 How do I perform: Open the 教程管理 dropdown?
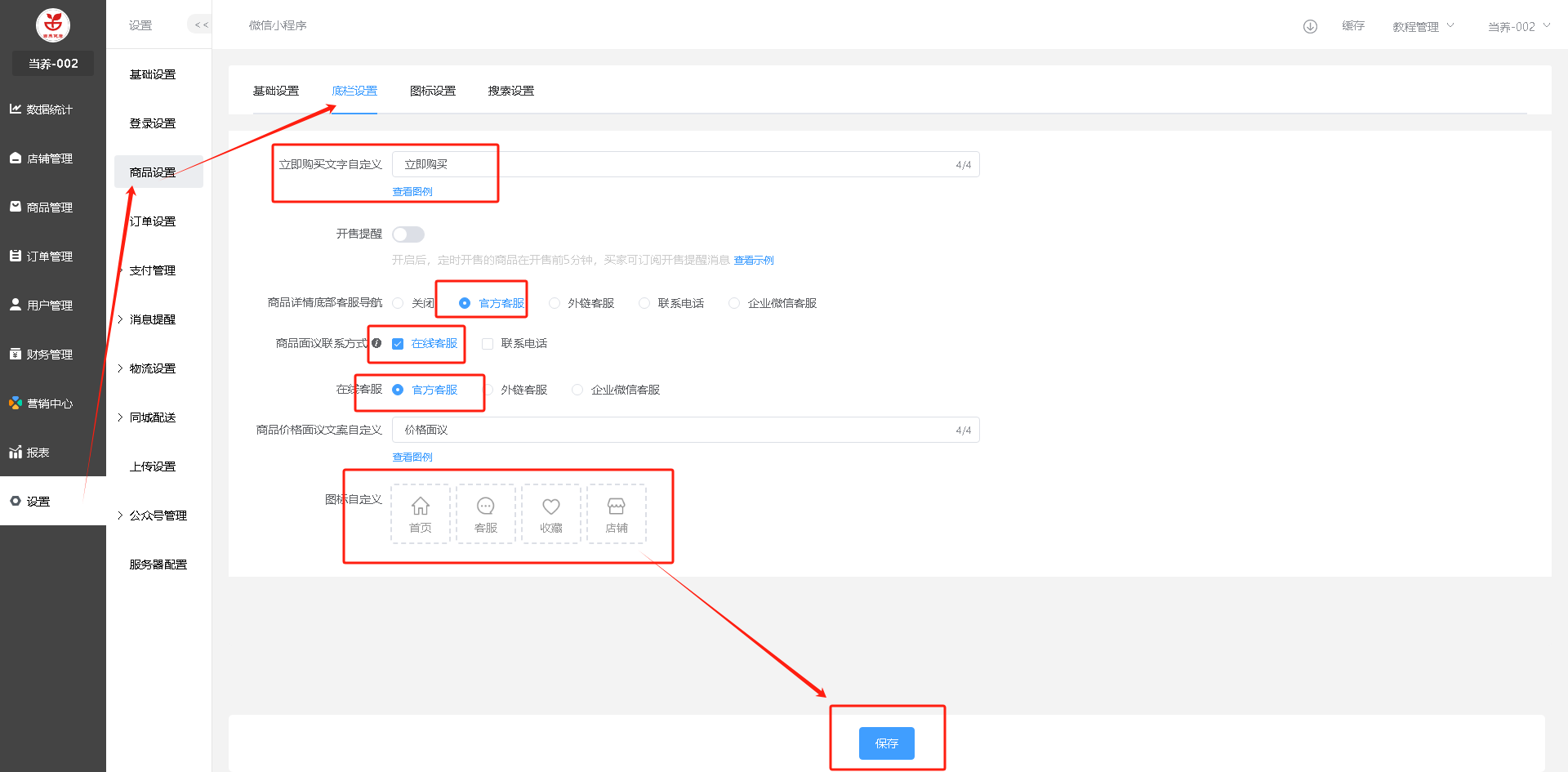click(x=1423, y=27)
